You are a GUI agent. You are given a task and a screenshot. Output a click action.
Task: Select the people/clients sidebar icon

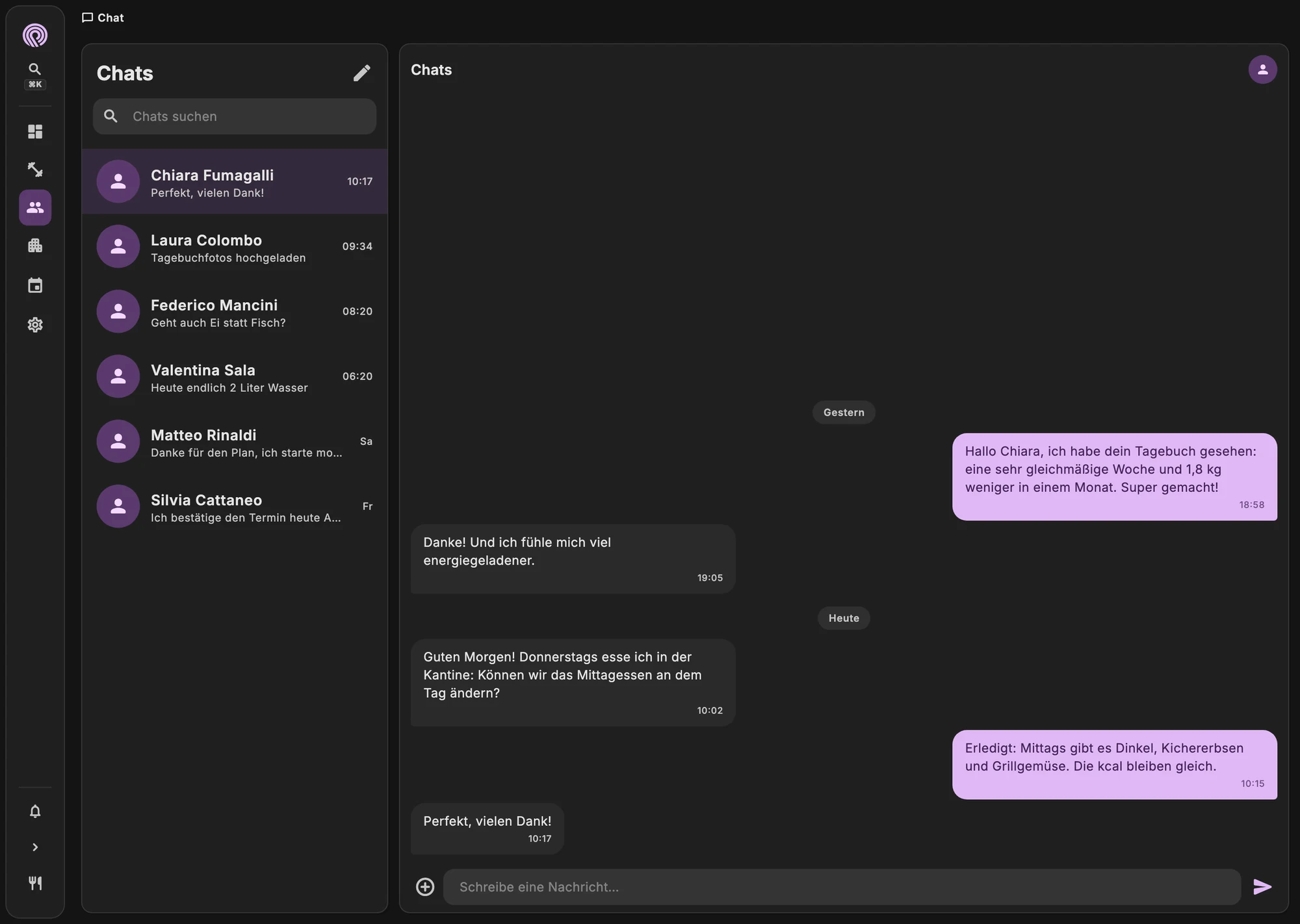(x=35, y=207)
